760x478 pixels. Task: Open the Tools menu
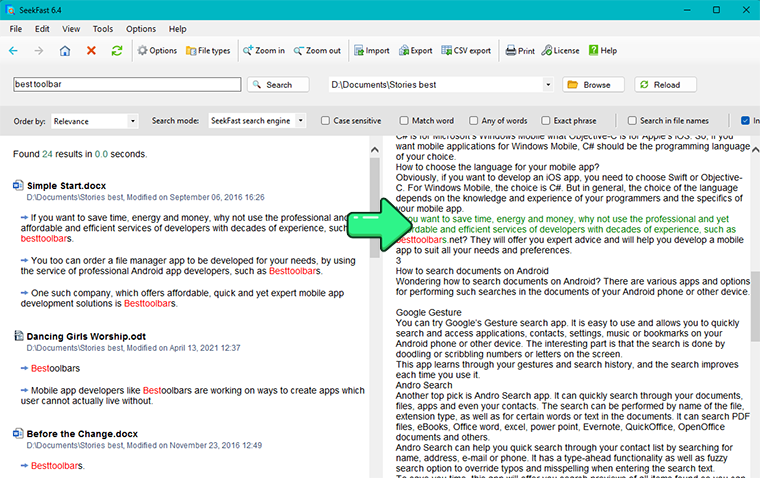[103, 29]
